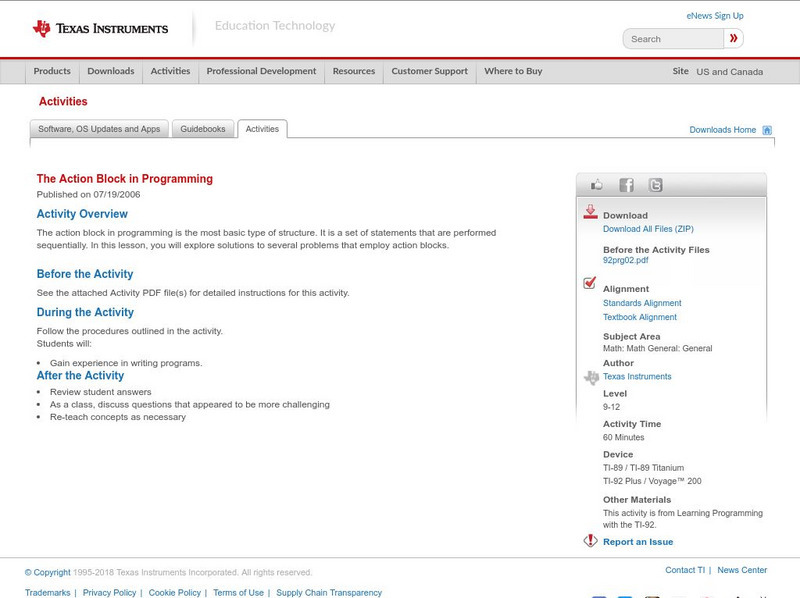
Task: Click the 'Review student answers' bullet
Action: click(101, 392)
